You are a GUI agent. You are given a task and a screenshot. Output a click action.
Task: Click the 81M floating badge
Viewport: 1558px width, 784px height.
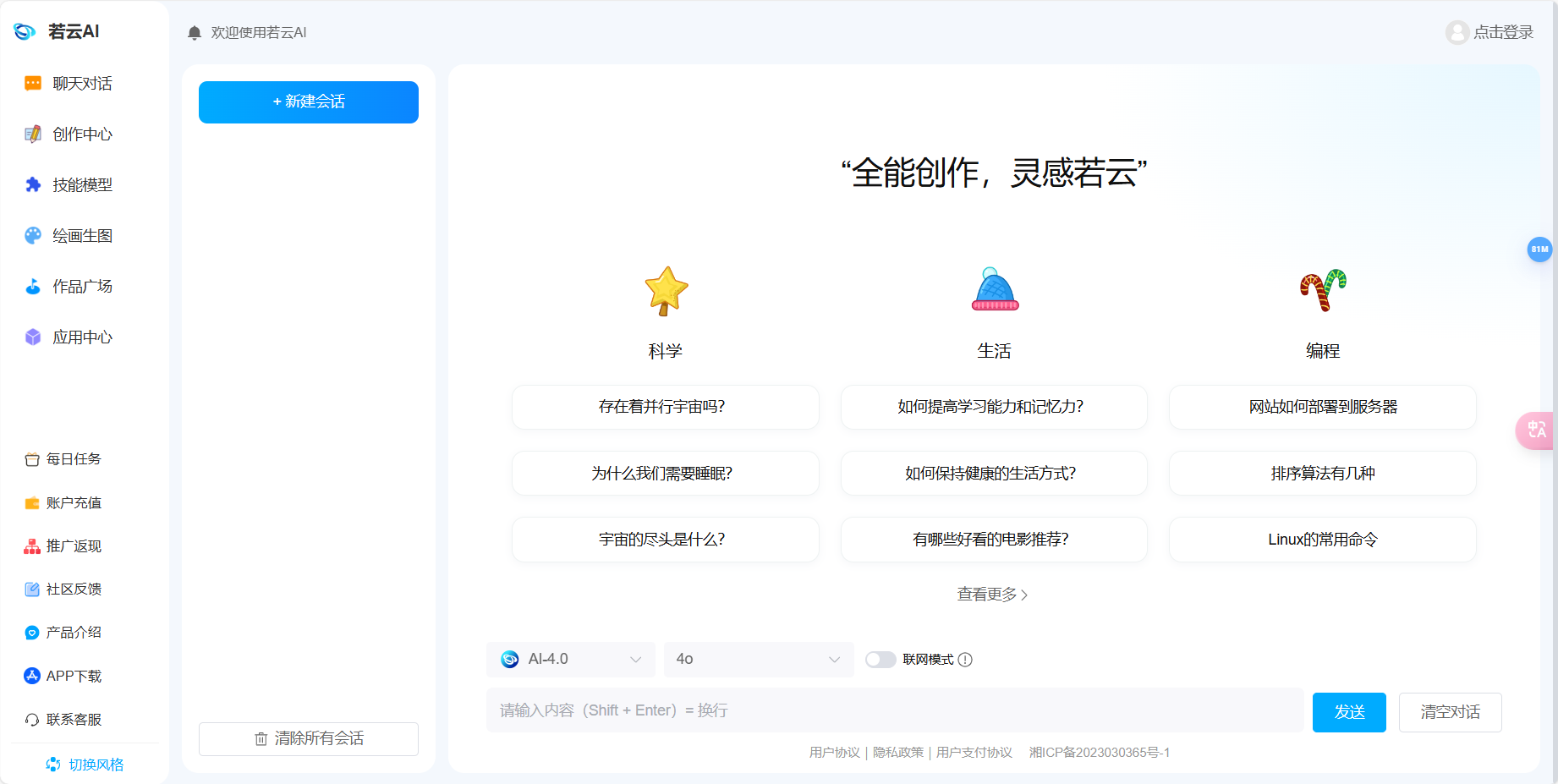(x=1539, y=249)
